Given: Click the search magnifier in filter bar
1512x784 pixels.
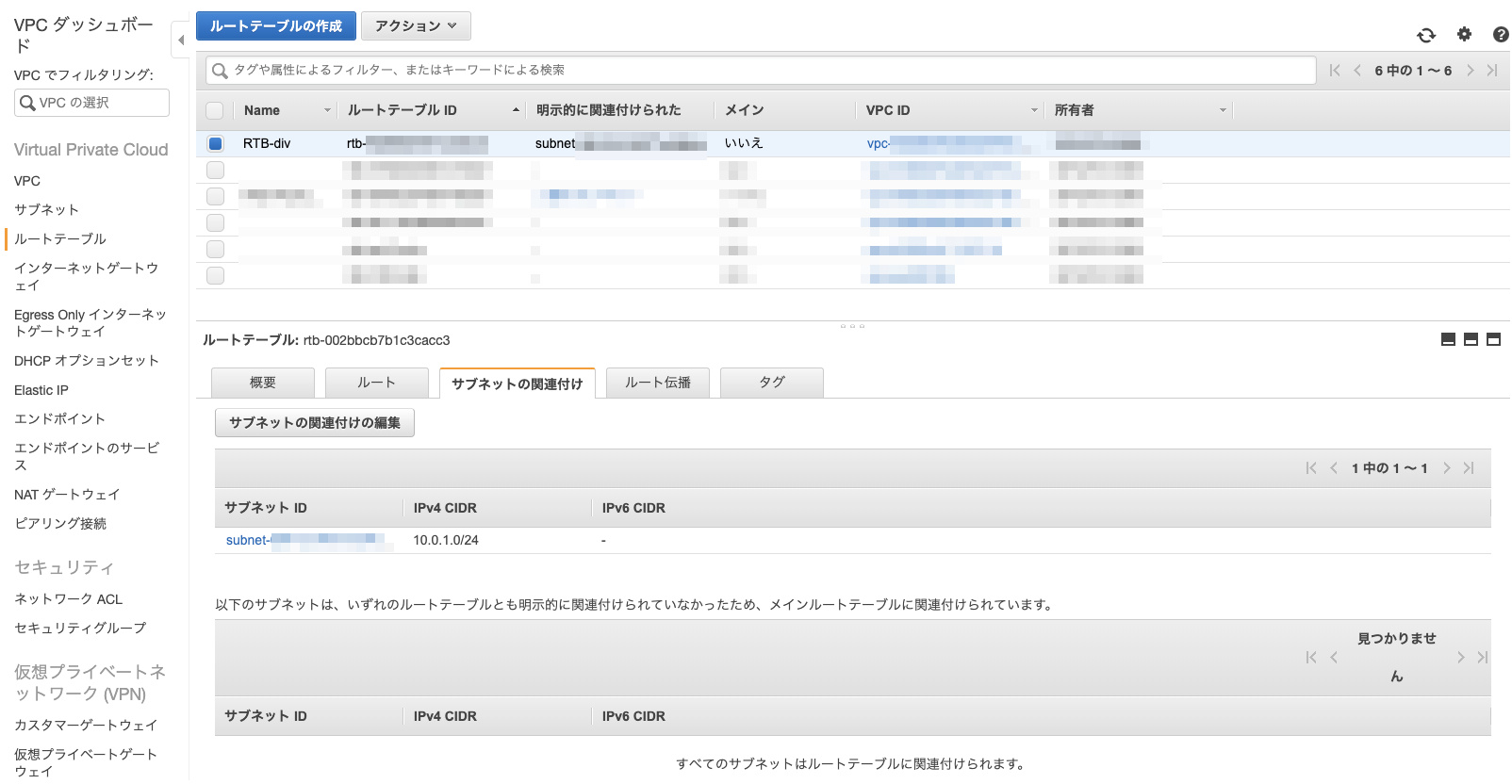Looking at the screenshot, I should [220, 71].
